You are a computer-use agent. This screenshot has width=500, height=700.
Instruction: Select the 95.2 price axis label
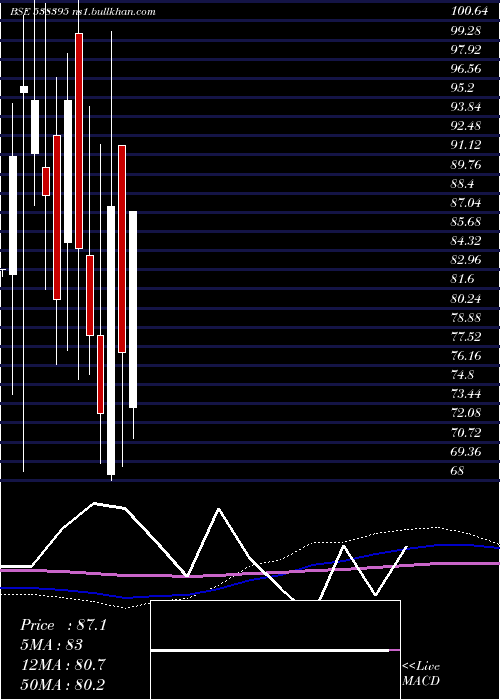462,88
